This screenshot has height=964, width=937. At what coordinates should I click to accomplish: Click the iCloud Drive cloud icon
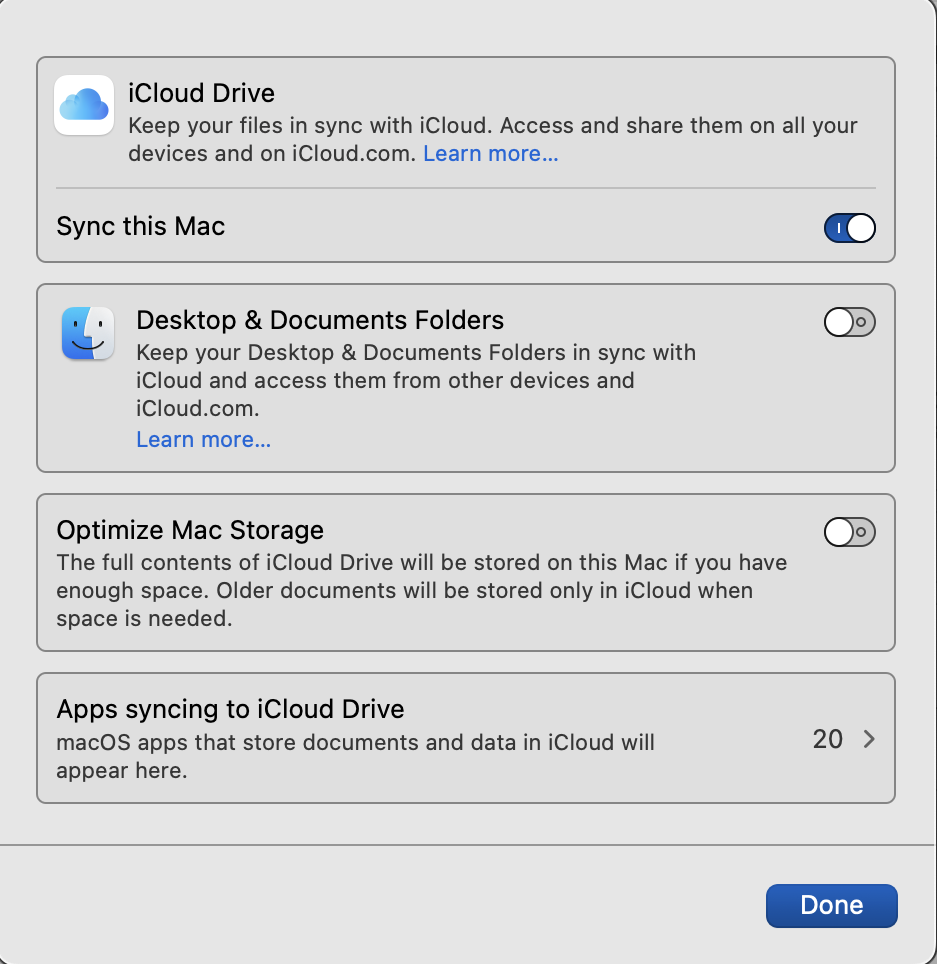pos(83,105)
